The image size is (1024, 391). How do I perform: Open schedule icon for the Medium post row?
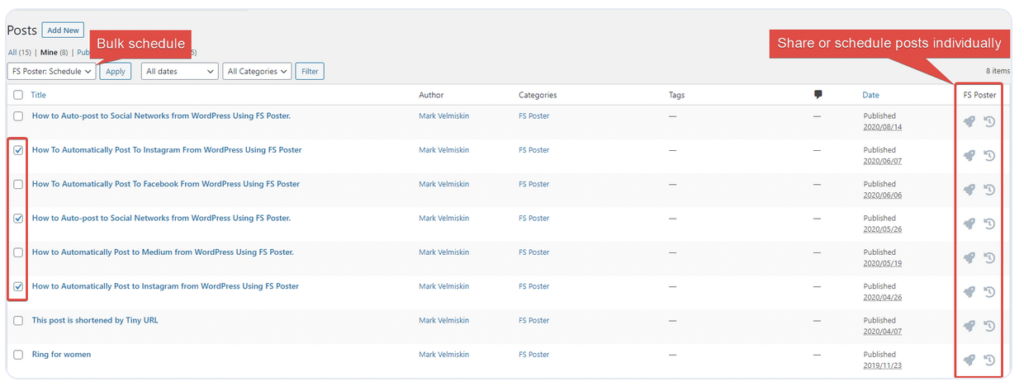pos(989,258)
